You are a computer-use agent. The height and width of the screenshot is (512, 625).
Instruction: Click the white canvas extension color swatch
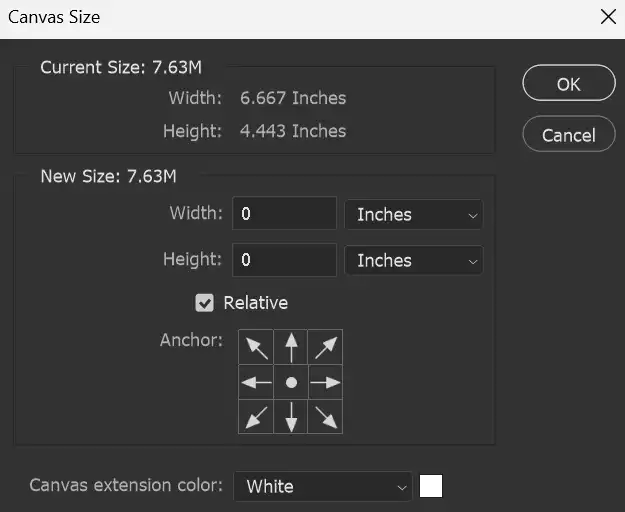pyautogui.click(x=431, y=486)
